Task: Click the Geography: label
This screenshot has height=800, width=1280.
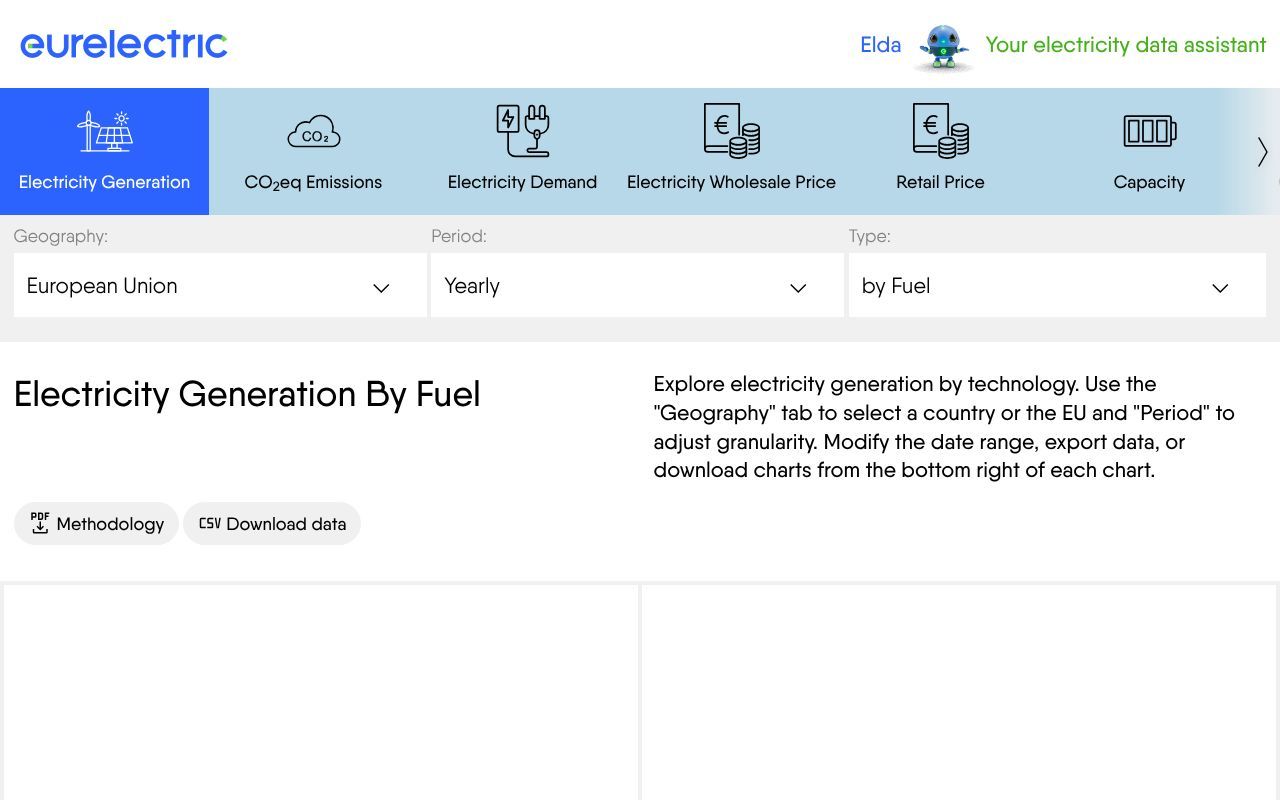Action: pyautogui.click(x=61, y=236)
